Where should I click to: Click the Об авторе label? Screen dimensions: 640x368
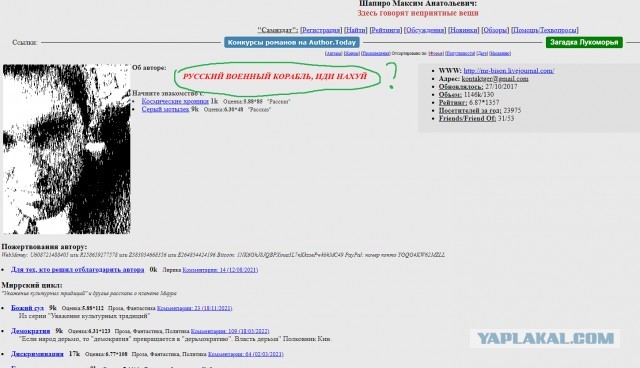point(149,68)
